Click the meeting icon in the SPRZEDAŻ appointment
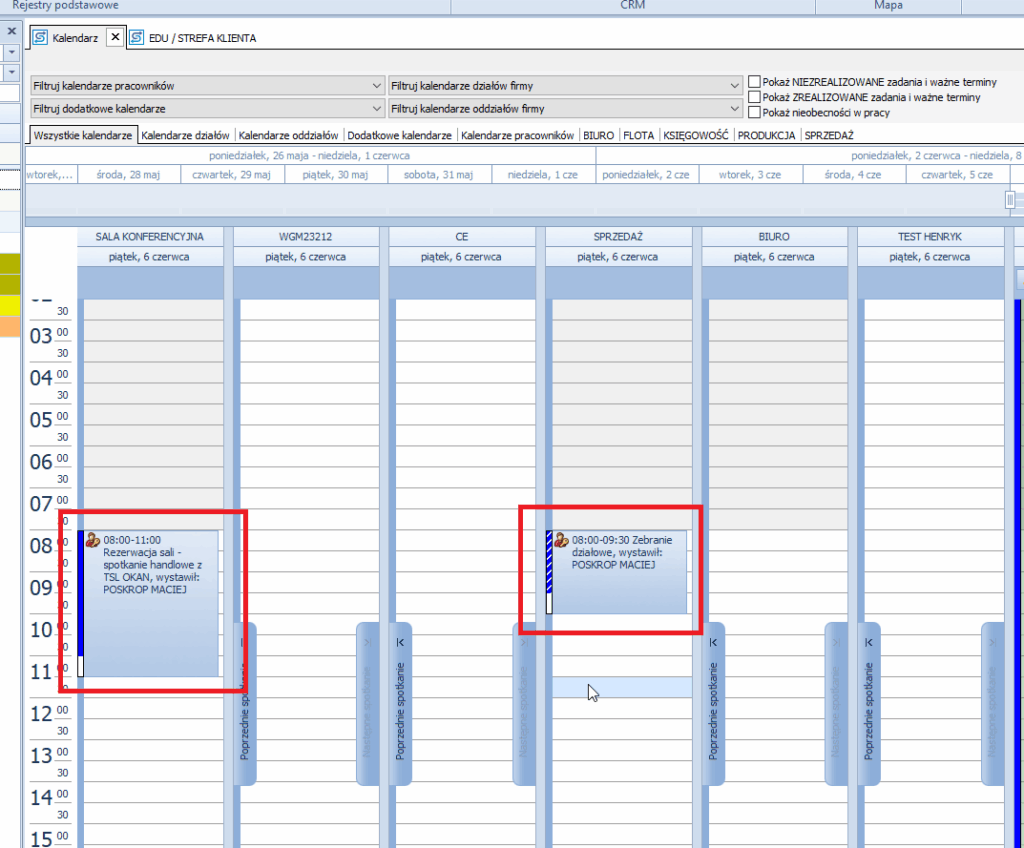 click(x=561, y=541)
